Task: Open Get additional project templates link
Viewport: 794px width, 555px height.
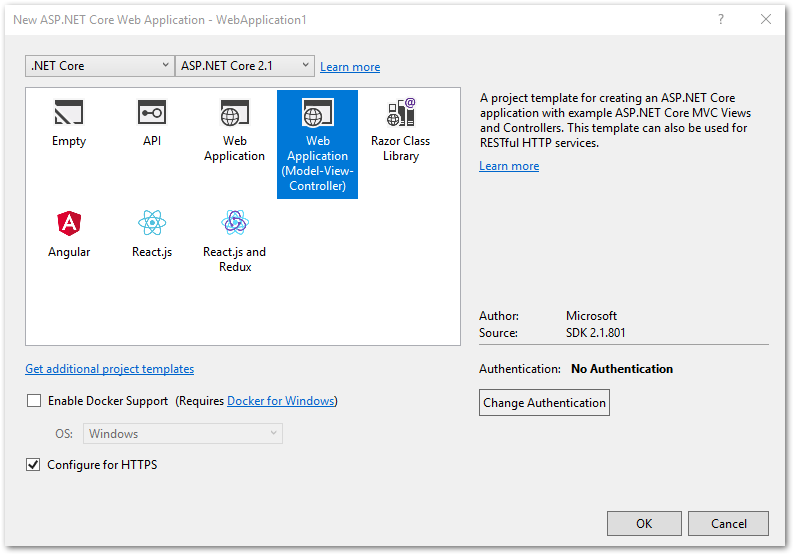Action: 110,369
